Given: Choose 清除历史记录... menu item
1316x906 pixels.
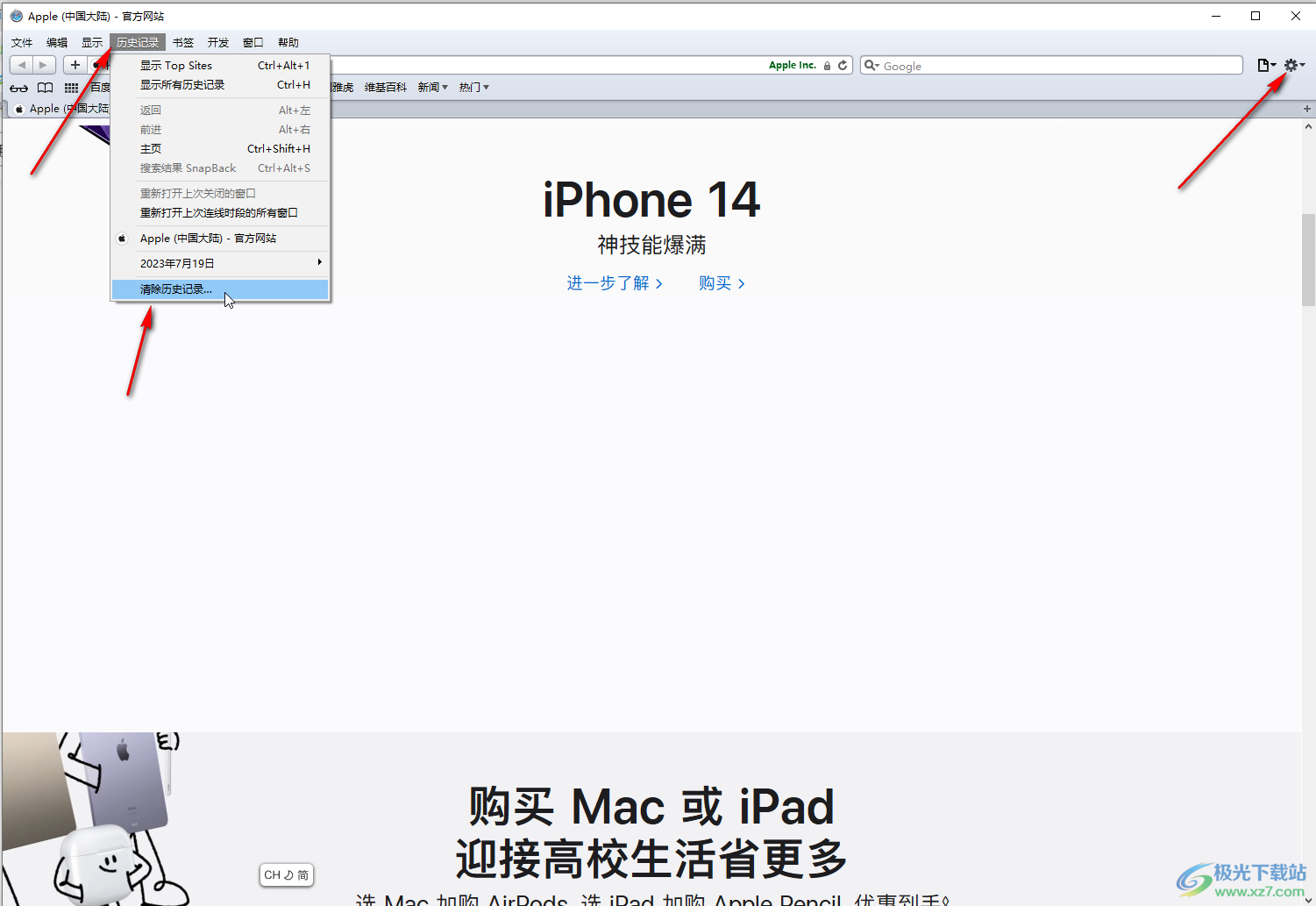Looking at the screenshot, I should [220, 289].
